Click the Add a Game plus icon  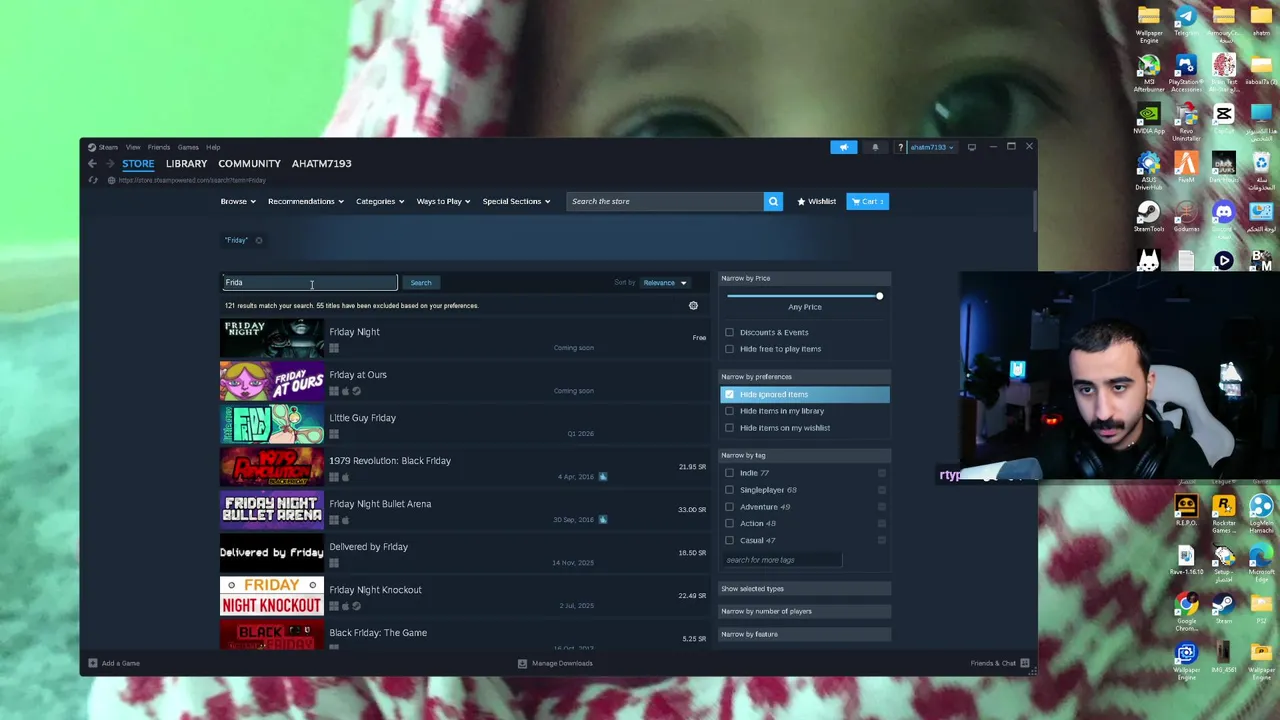tap(92, 663)
